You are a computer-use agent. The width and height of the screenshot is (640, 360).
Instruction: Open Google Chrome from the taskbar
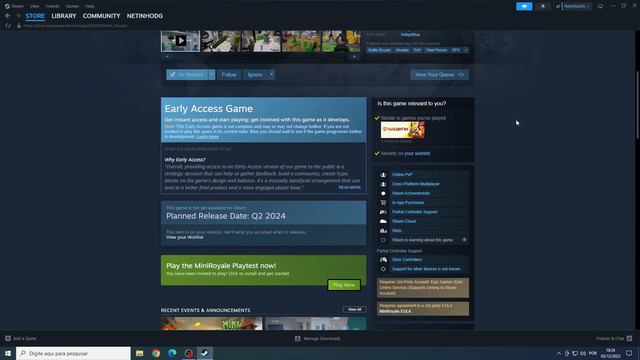[156, 353]
